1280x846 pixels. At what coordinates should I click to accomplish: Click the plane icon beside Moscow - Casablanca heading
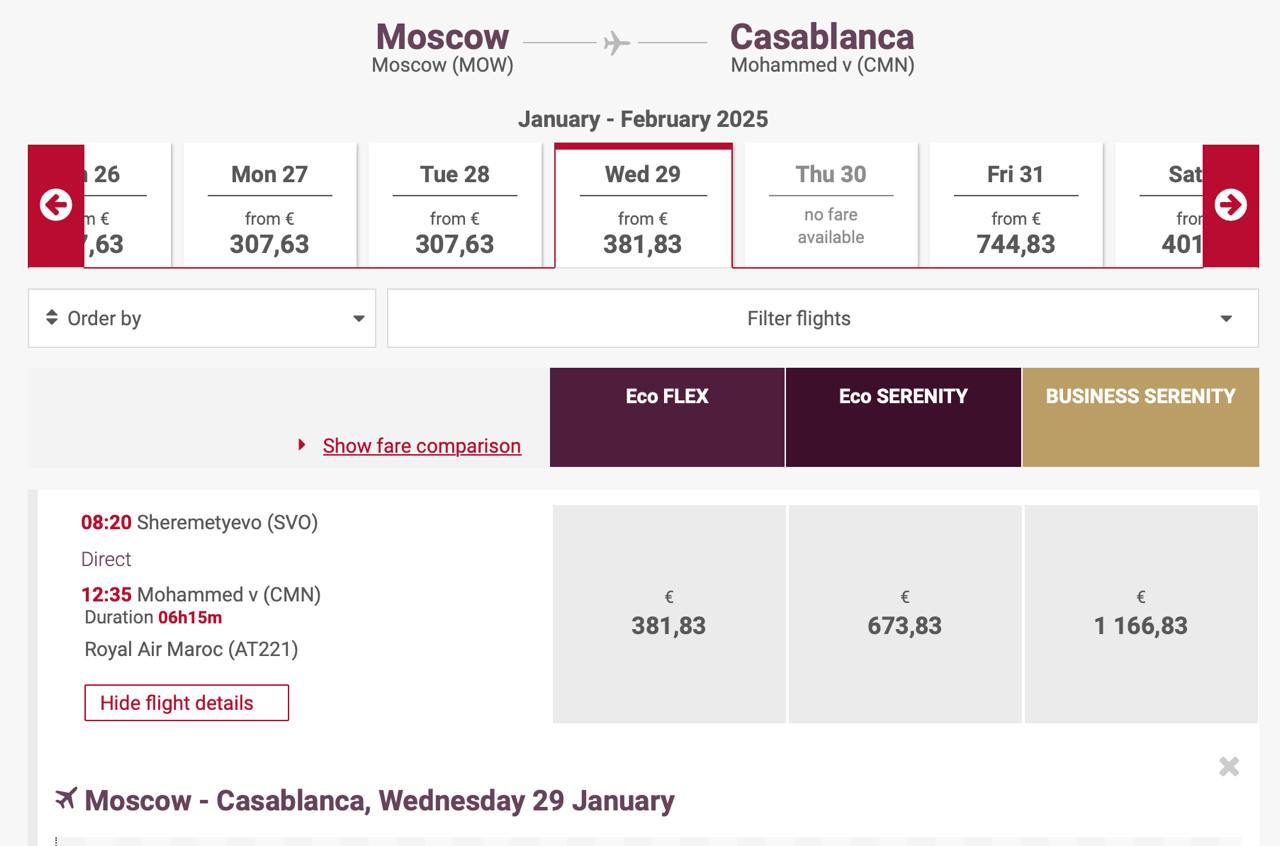(66, 799)
